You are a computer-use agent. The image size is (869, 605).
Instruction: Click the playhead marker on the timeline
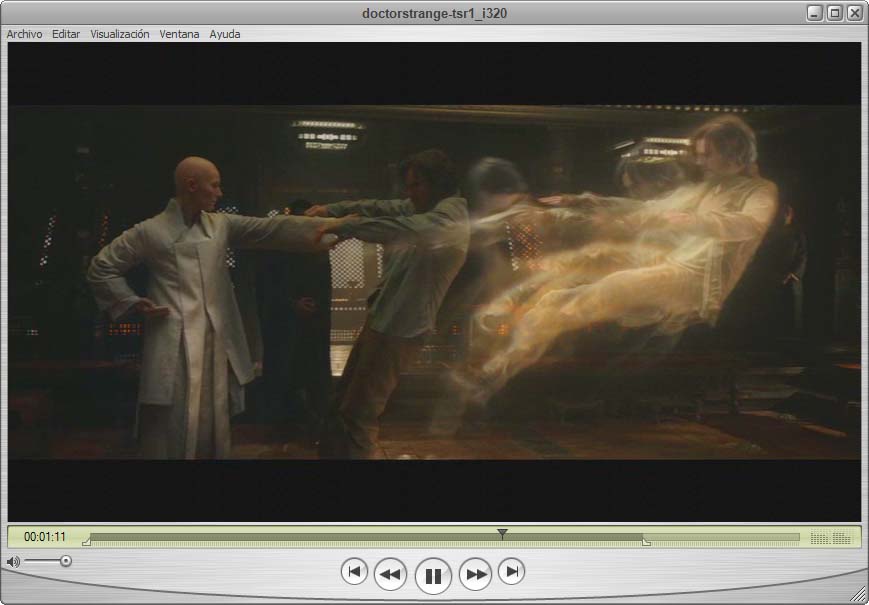click(502, 534)
